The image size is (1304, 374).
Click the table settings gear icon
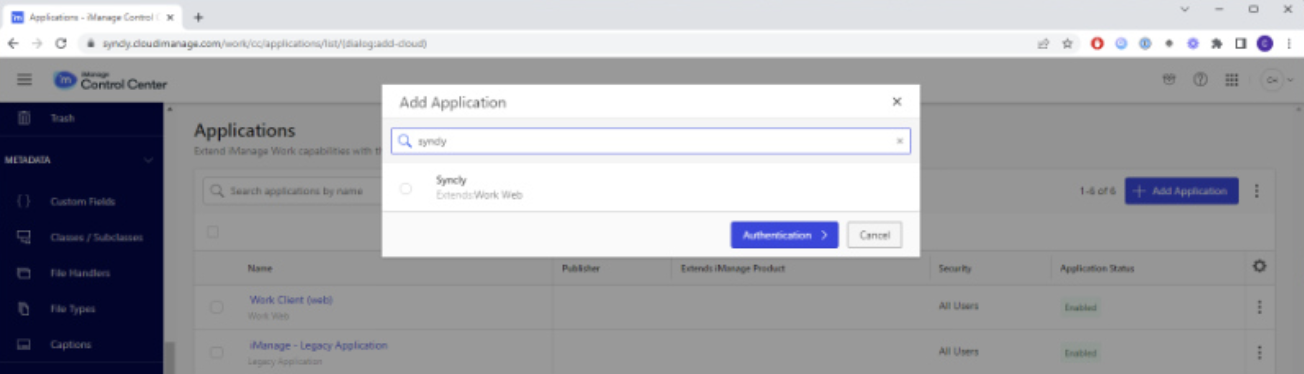coord(1259,266)
